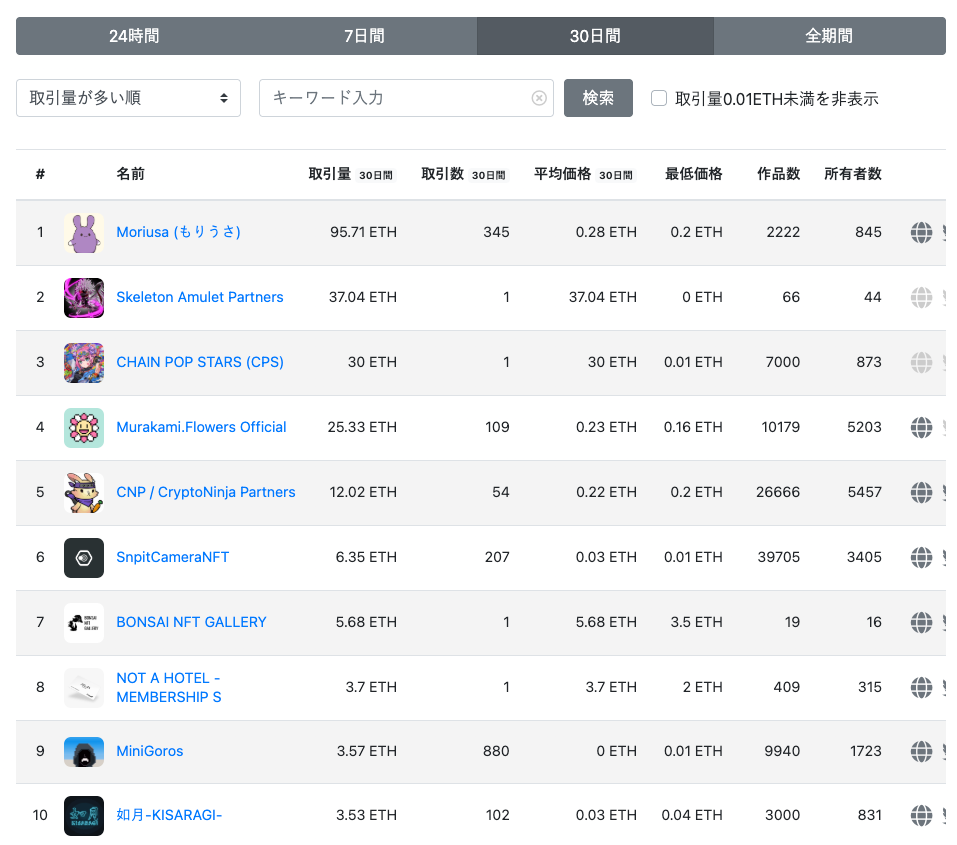Click the globe icon in CNP row
This screenshot has height=845, width=957.
pos(921,492)
